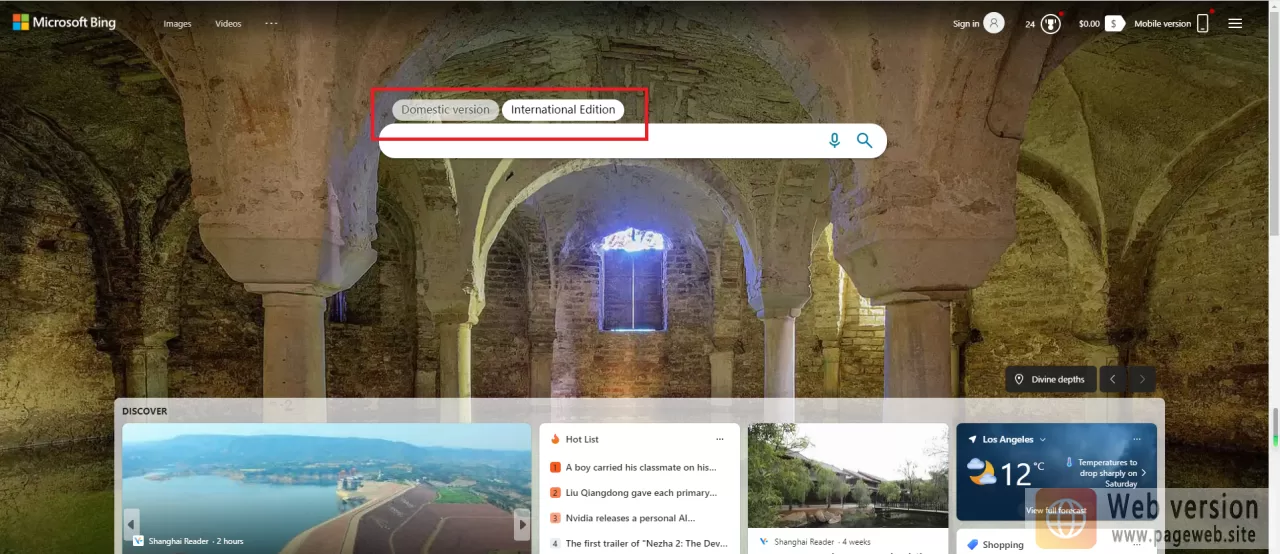Click the DISCOVER section heading
The height and width of the screenshot is (554, 1280).
pos(145,411)
